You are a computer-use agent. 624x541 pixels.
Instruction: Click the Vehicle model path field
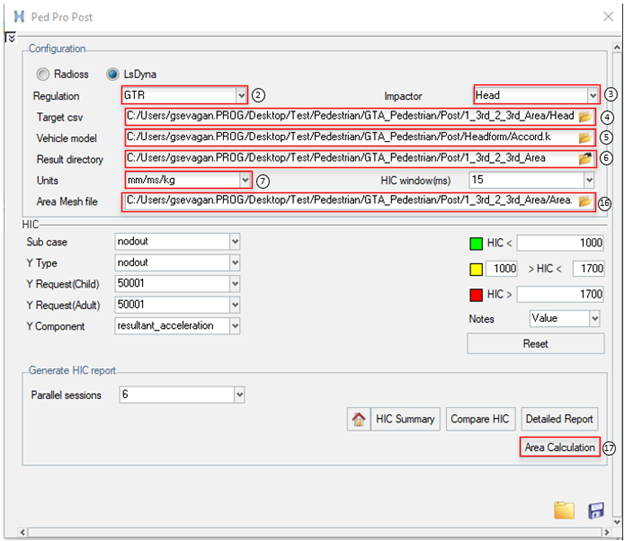click(351, 138)
